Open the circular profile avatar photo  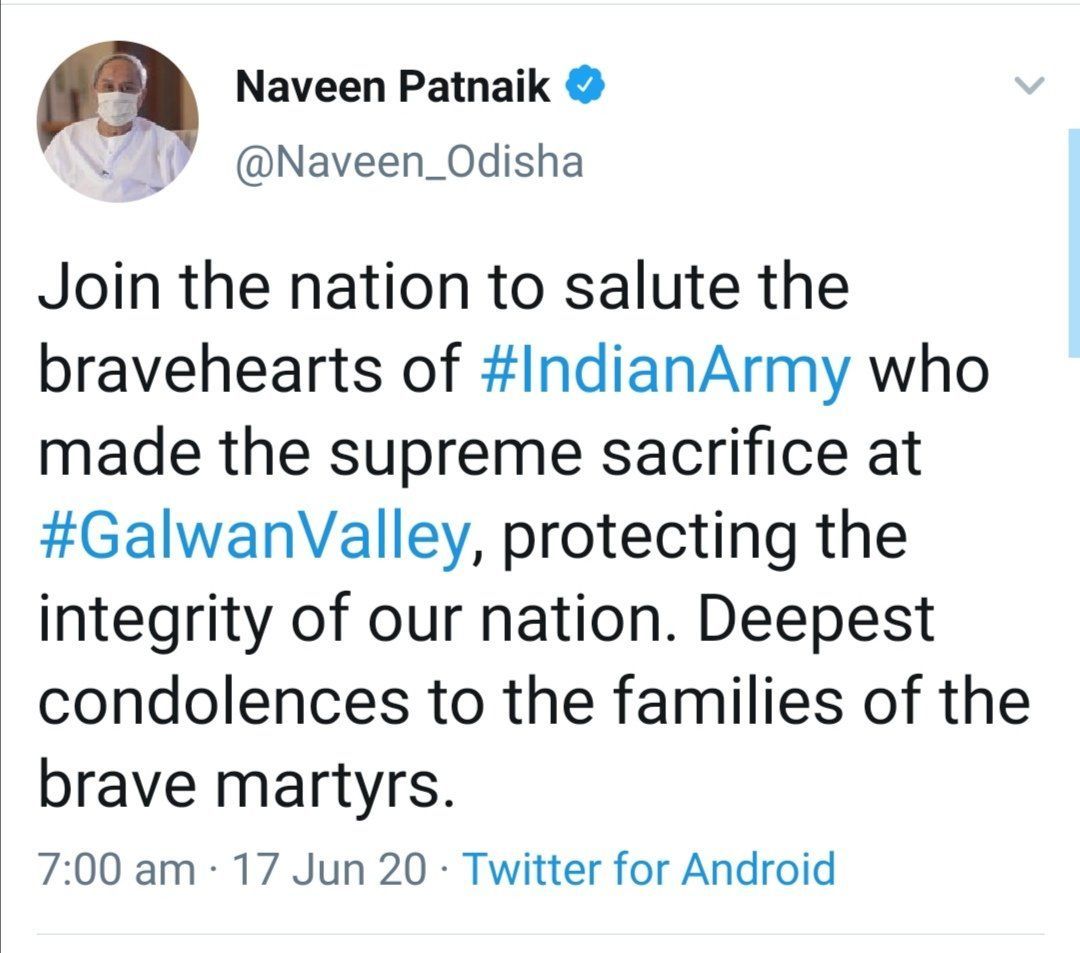coord(118,121)
